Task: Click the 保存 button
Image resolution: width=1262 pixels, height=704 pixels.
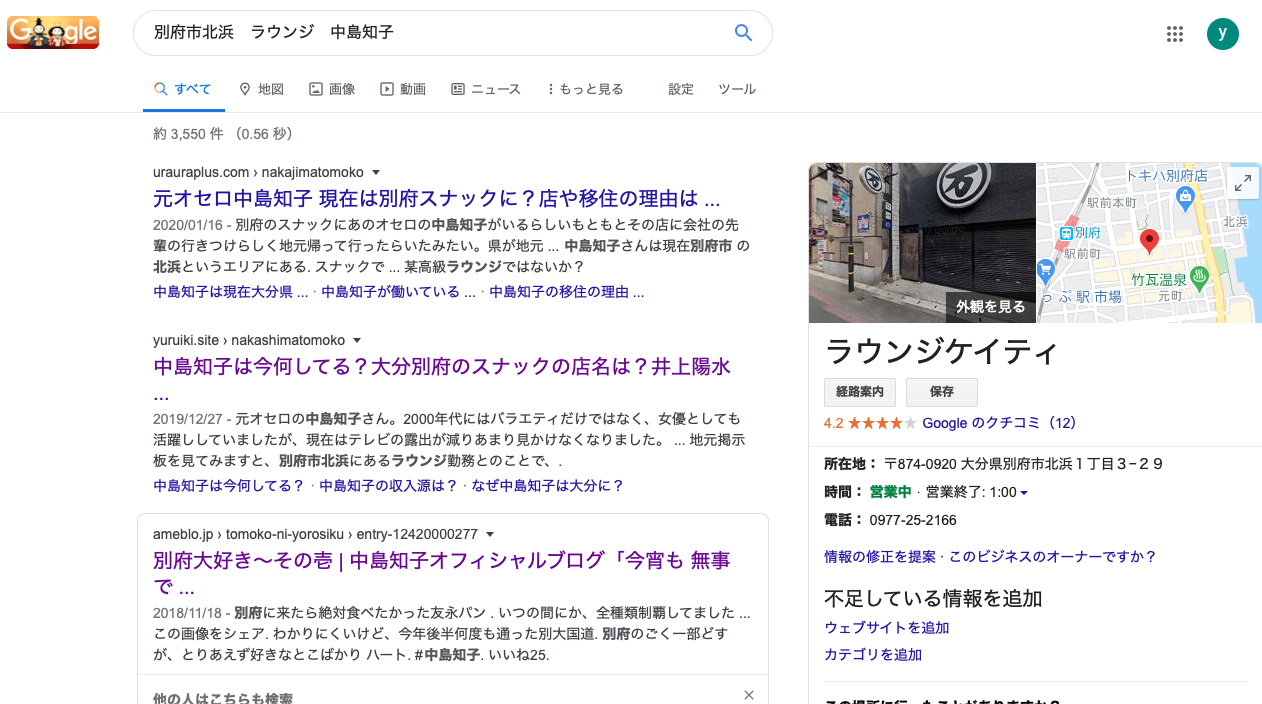Action: coord(942,392)
